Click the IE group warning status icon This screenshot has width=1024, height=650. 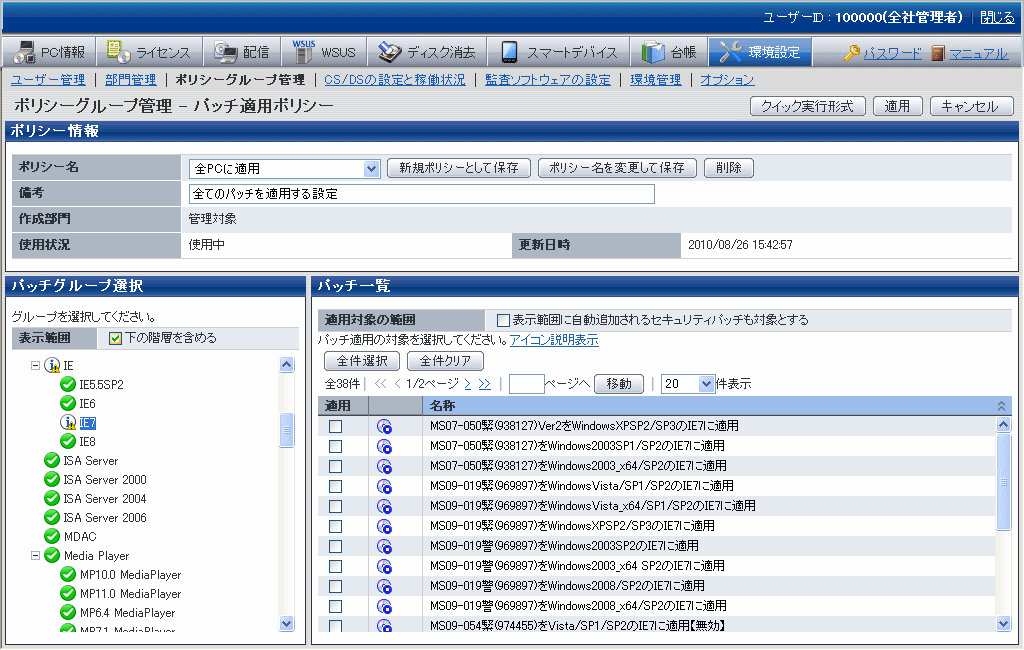coord(52,365)
